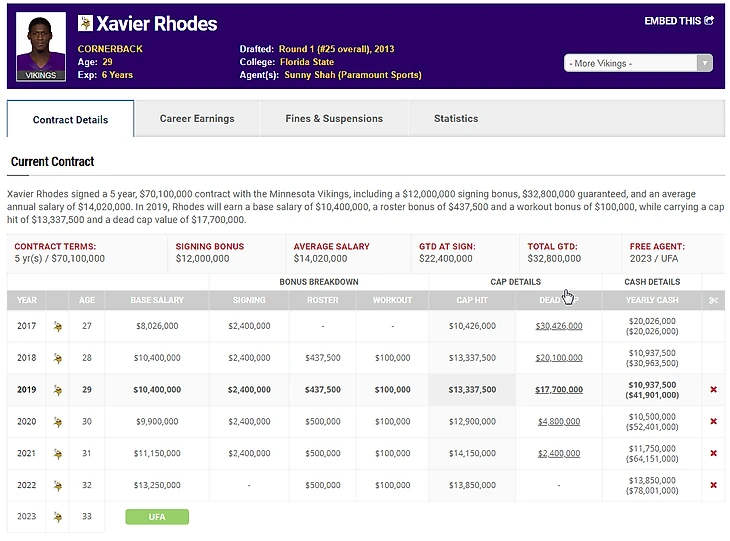Switch to the Career Earnings tab
This screenshot has width=730, height=541.
(x=197, y=119)
